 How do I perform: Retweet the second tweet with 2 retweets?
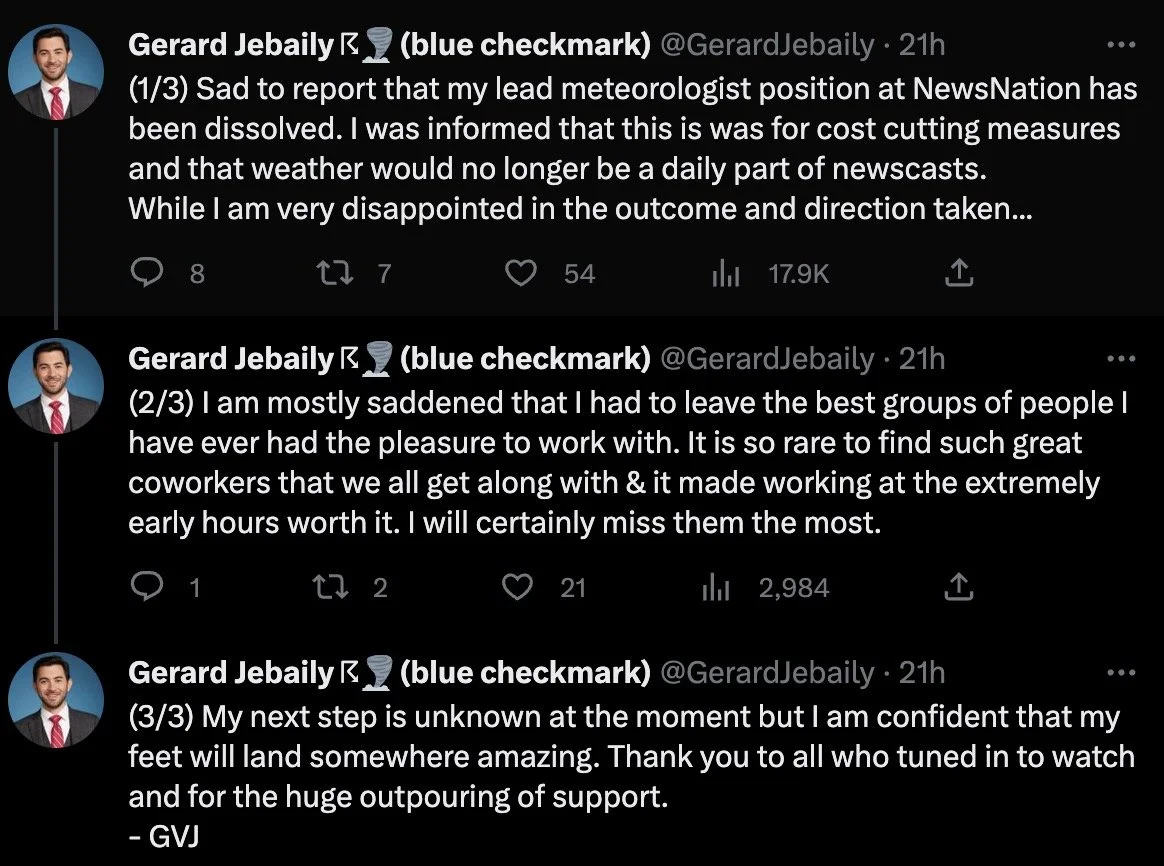pyautogui.click(x=331, y=588)
